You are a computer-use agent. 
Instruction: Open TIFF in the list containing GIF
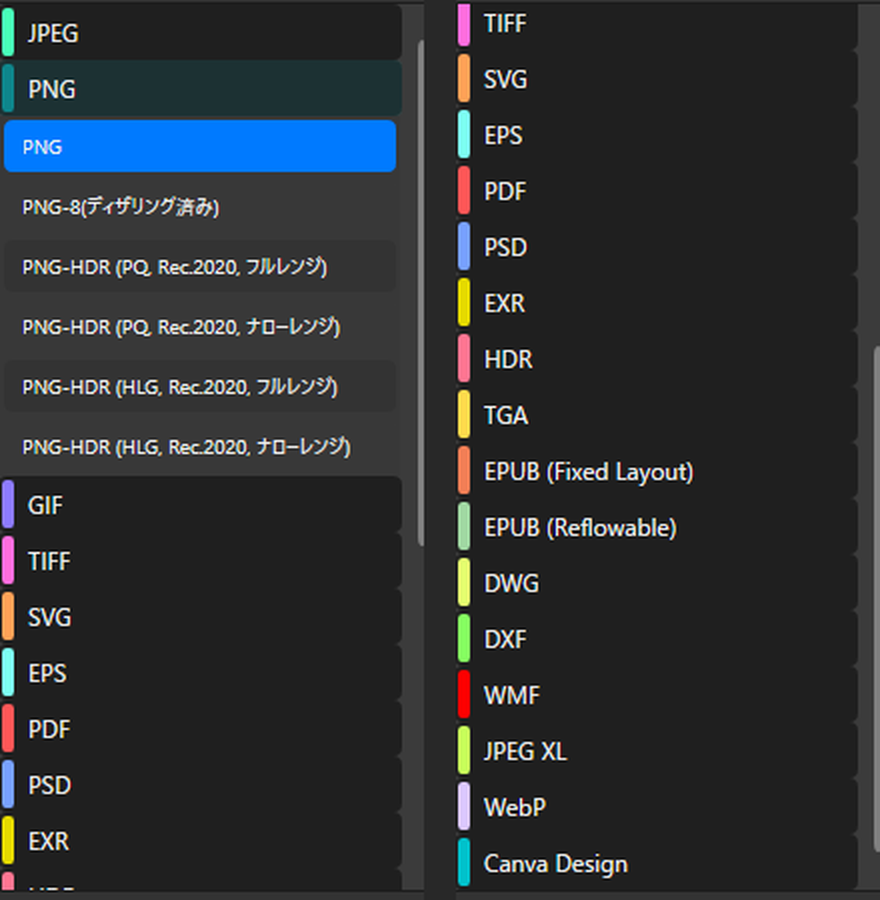click(x=201, y=560)
